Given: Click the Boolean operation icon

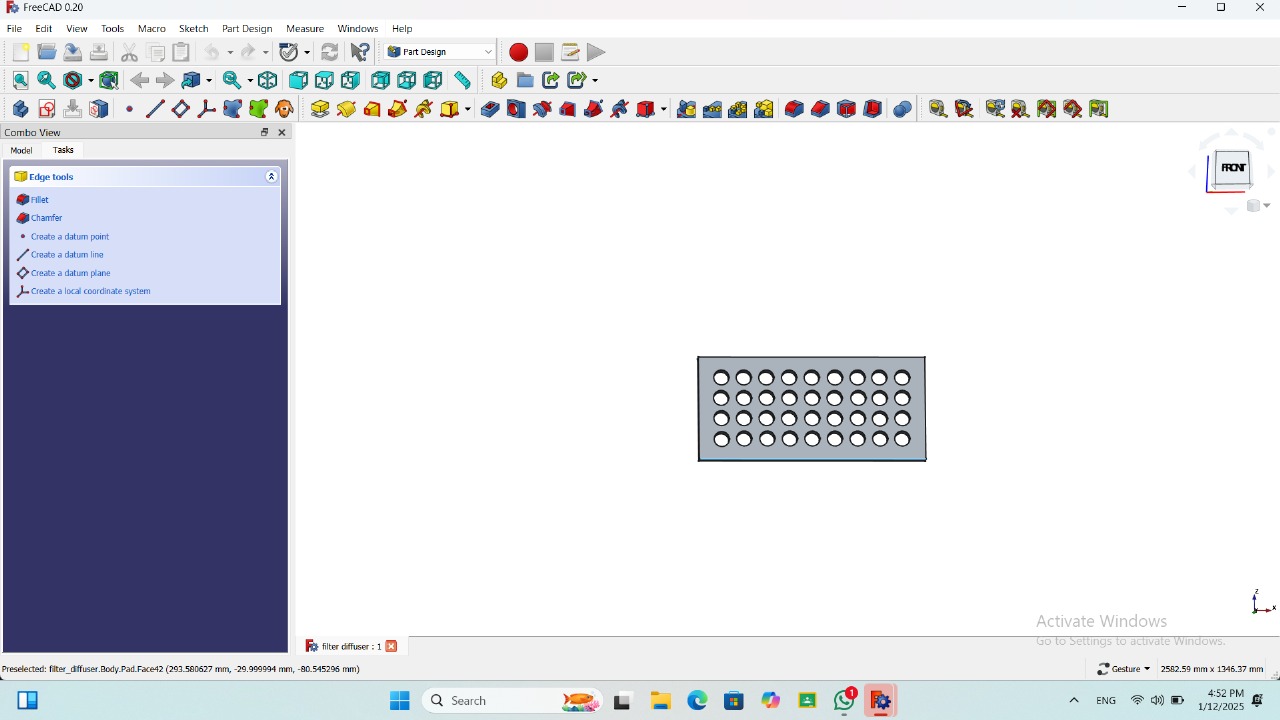Looking at the screenshot, I should (903, 109).
